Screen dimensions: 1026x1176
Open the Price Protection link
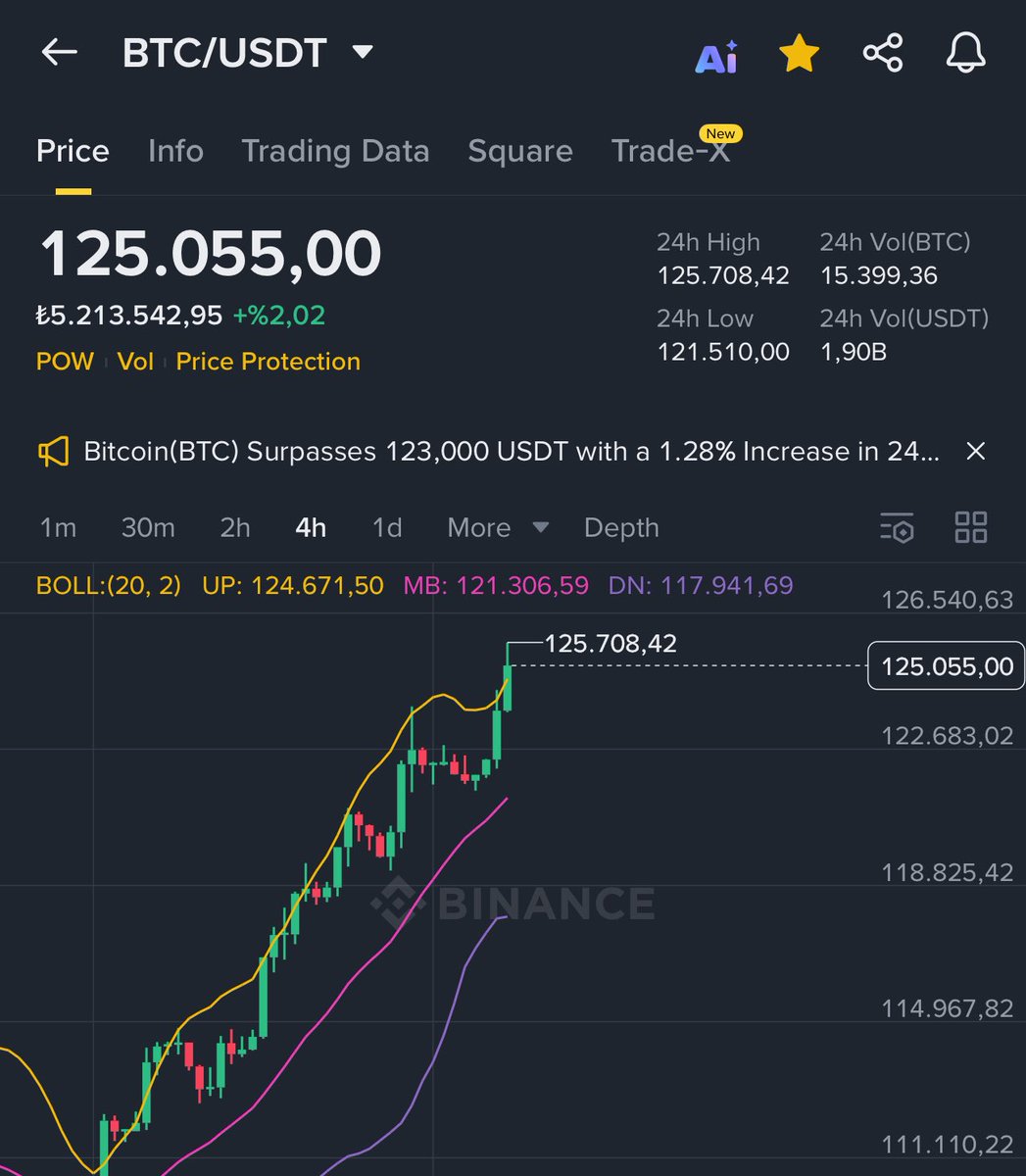[x=269, y=362]
